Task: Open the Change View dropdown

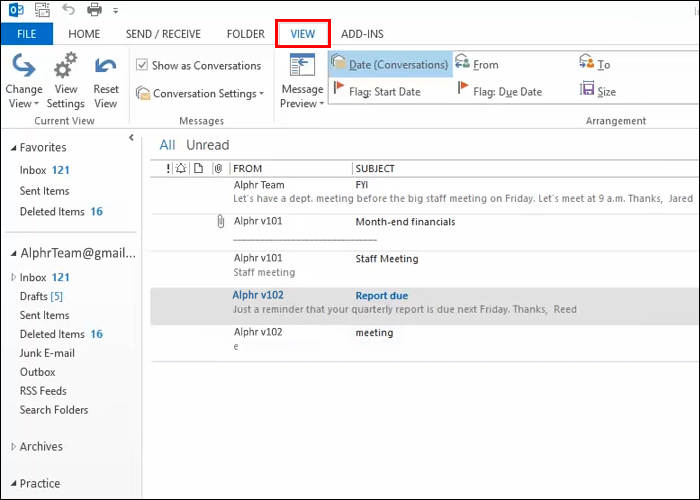Action: 23,81
